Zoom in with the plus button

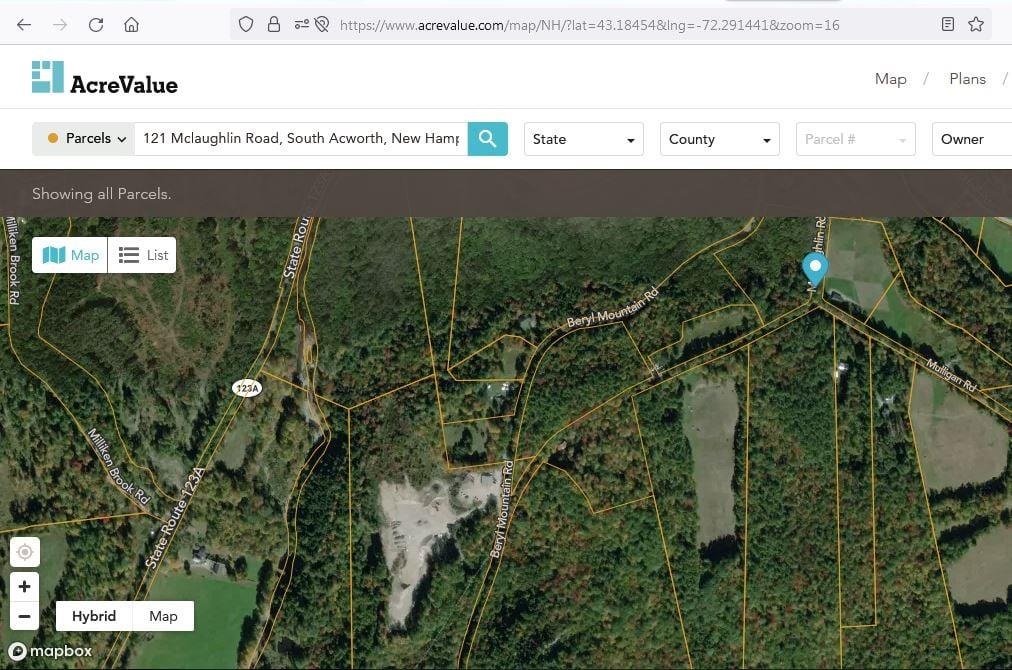25,586
